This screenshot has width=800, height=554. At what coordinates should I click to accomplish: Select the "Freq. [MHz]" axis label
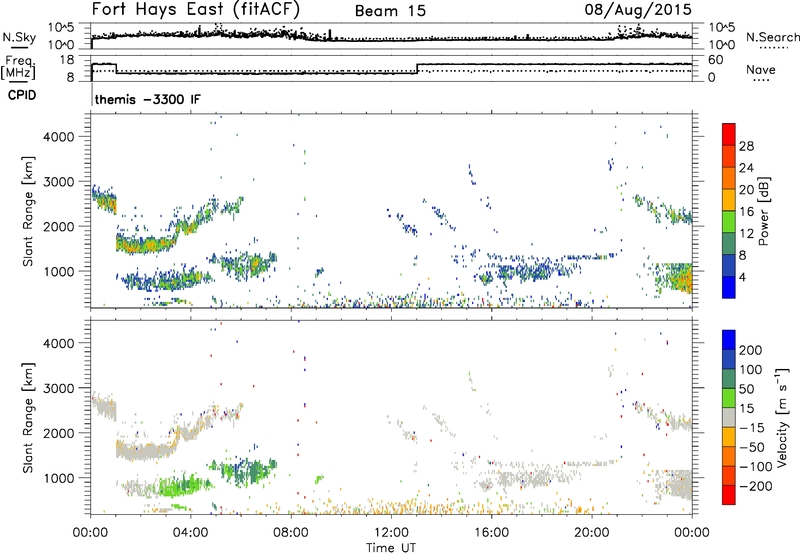(x=18, y=68)
